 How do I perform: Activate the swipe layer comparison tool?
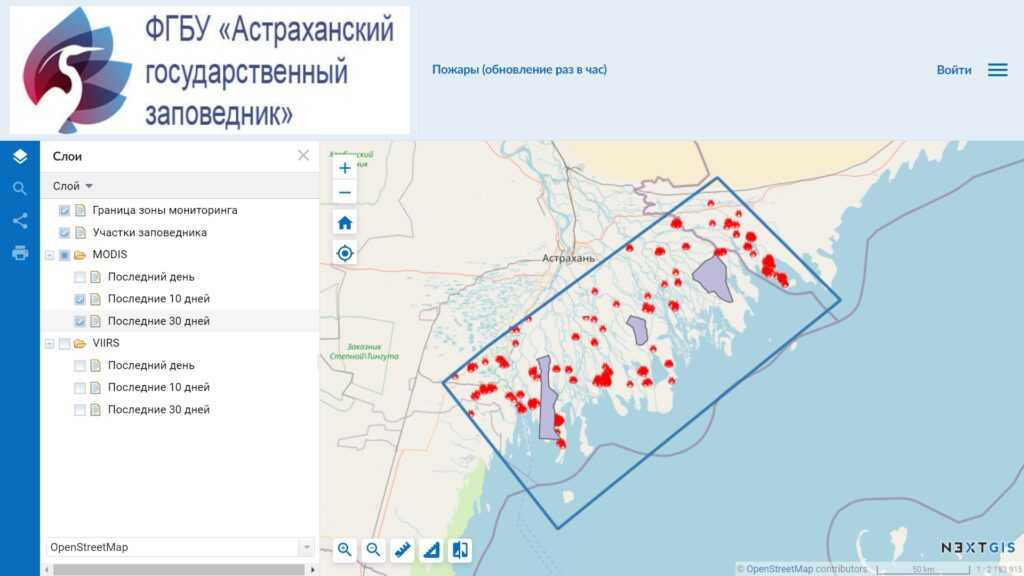tap(460, 549)
